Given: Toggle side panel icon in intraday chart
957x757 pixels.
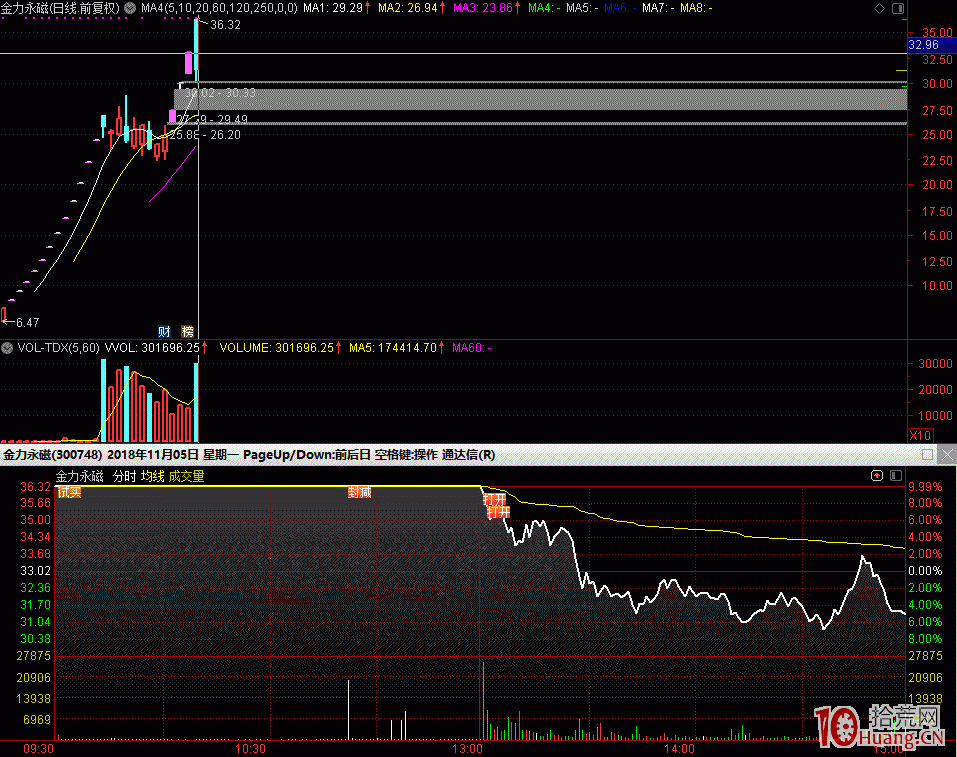Looking at the screenshot, I should pyautogui.click(x=896, y=475).
